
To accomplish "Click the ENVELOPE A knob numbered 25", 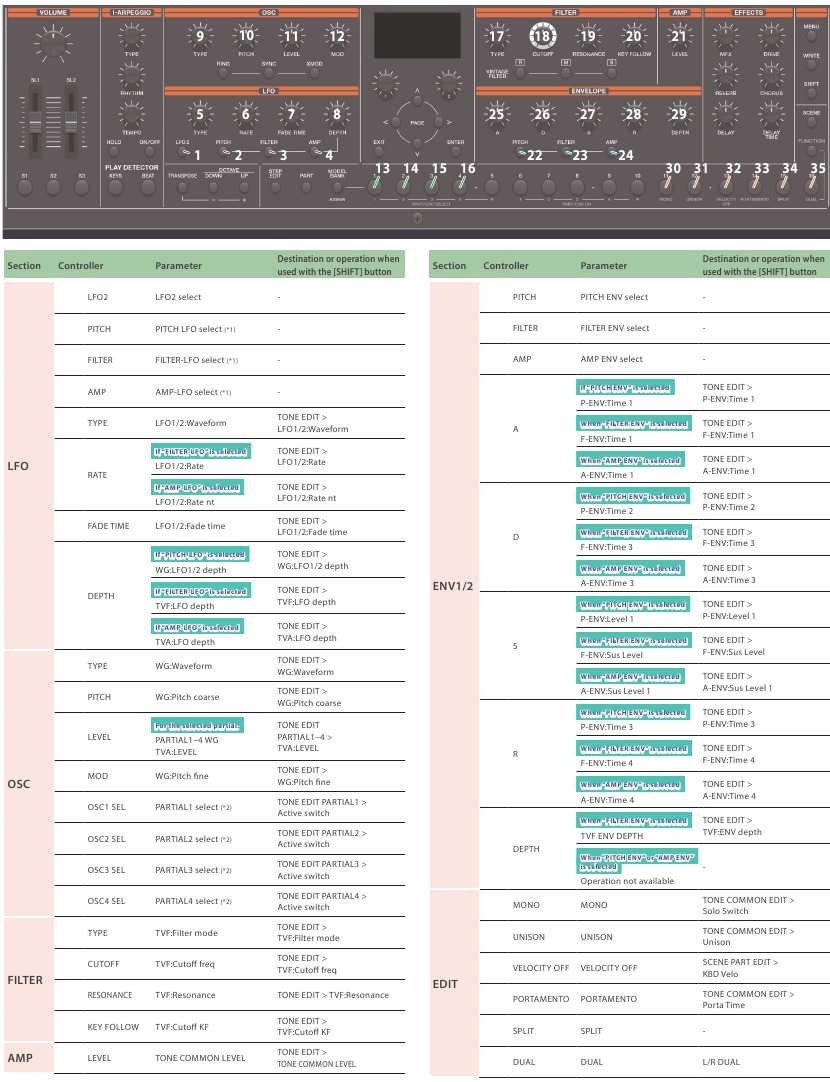I will click(497, 114).
